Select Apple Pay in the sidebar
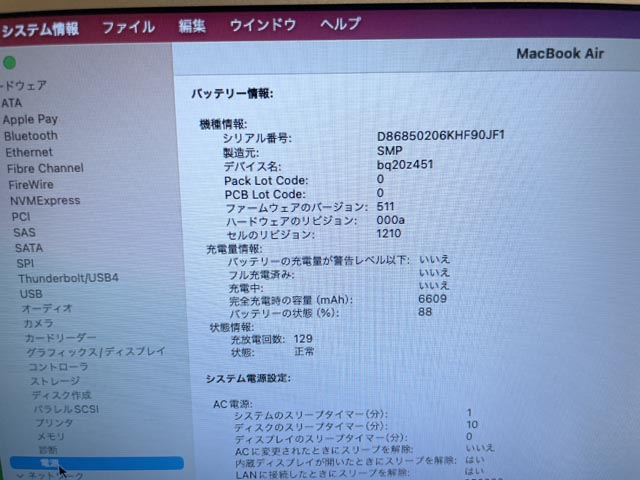The height and width of the screenshot is (480, 640). [x=30, y=119]
